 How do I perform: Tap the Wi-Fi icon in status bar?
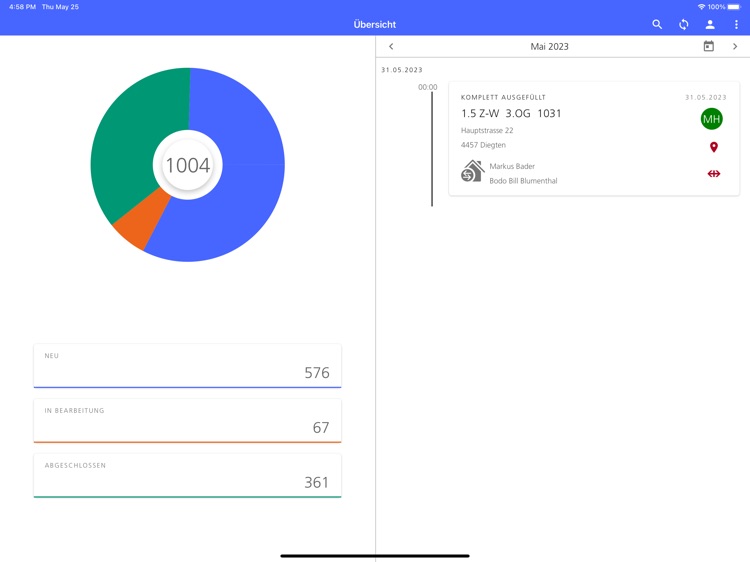701,7
